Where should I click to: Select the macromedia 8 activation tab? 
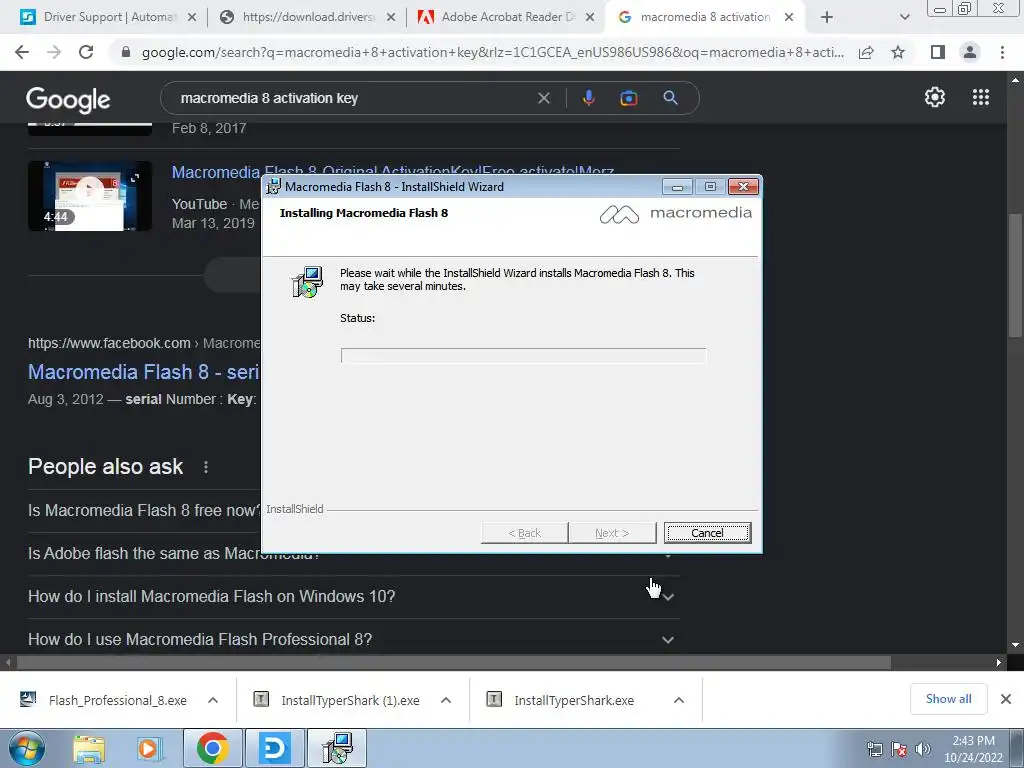pyautogui.click(x=705, y=17)
